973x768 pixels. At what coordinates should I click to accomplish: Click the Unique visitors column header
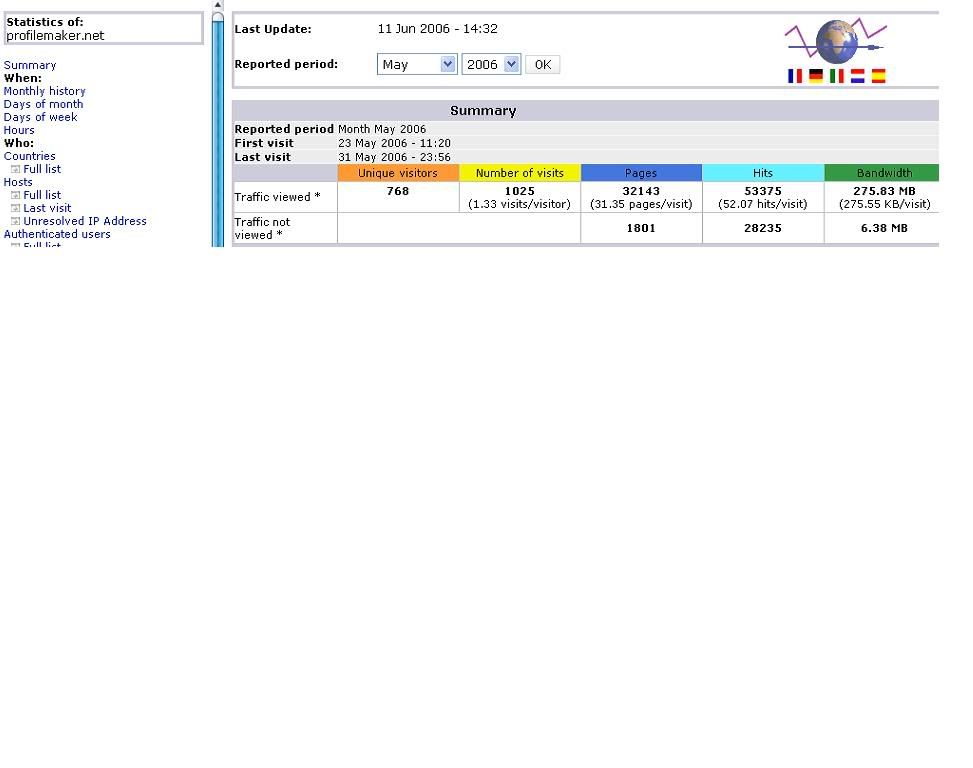398,173
